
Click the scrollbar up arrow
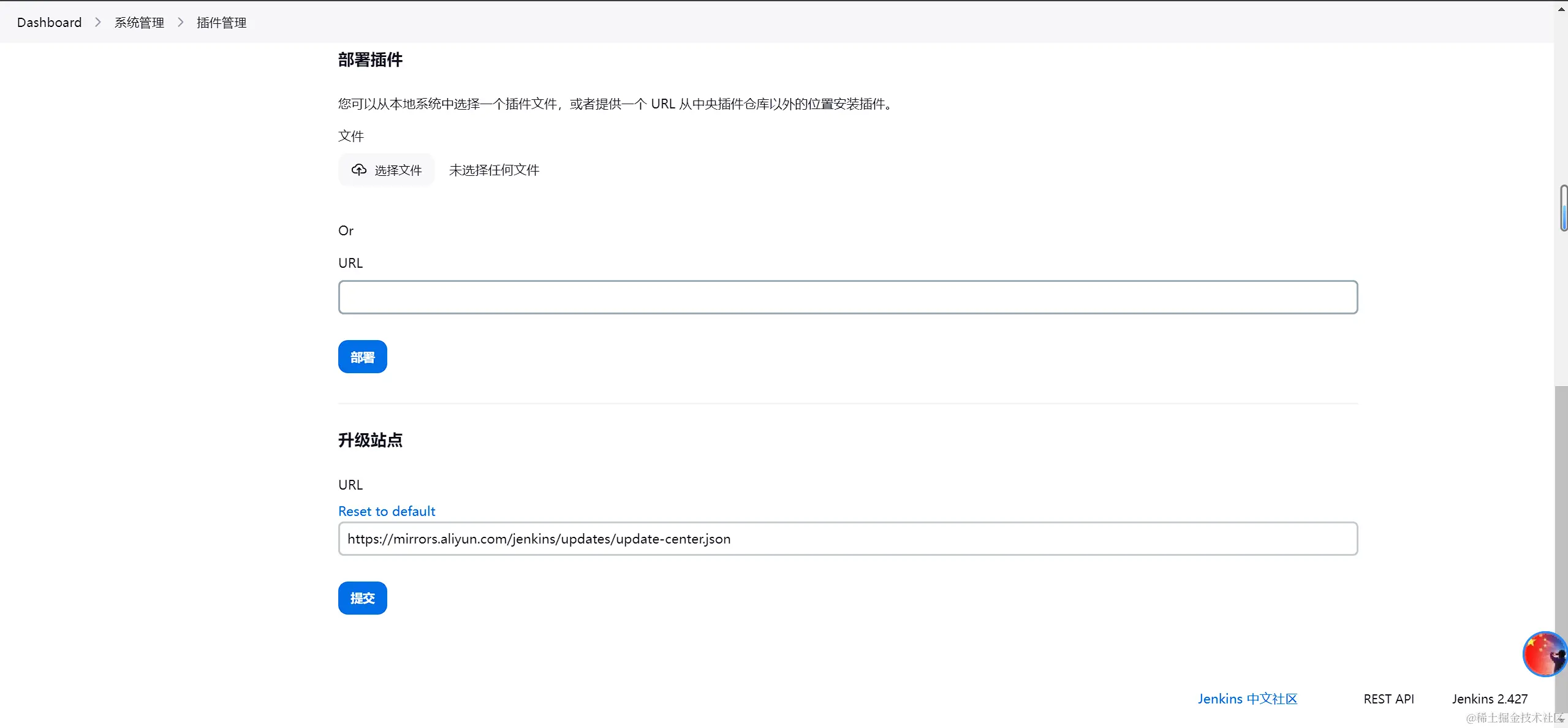click(1561, 9)
